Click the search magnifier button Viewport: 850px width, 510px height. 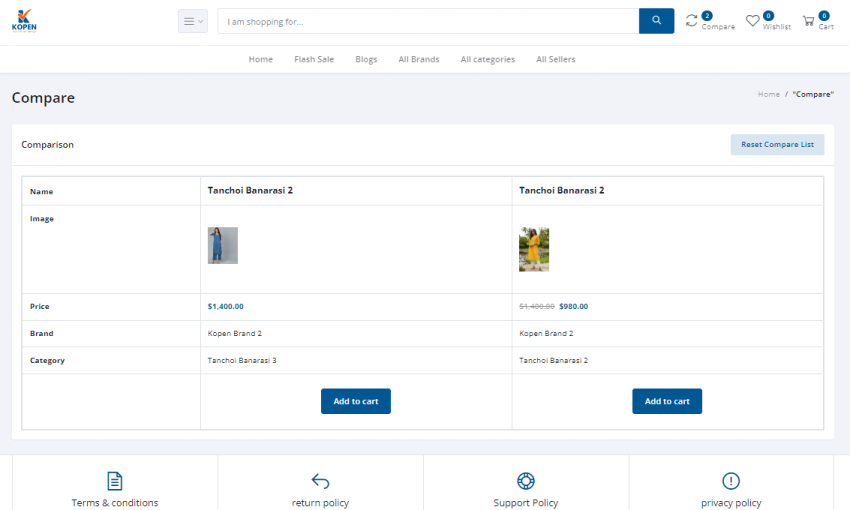click(x=656, y=21)
